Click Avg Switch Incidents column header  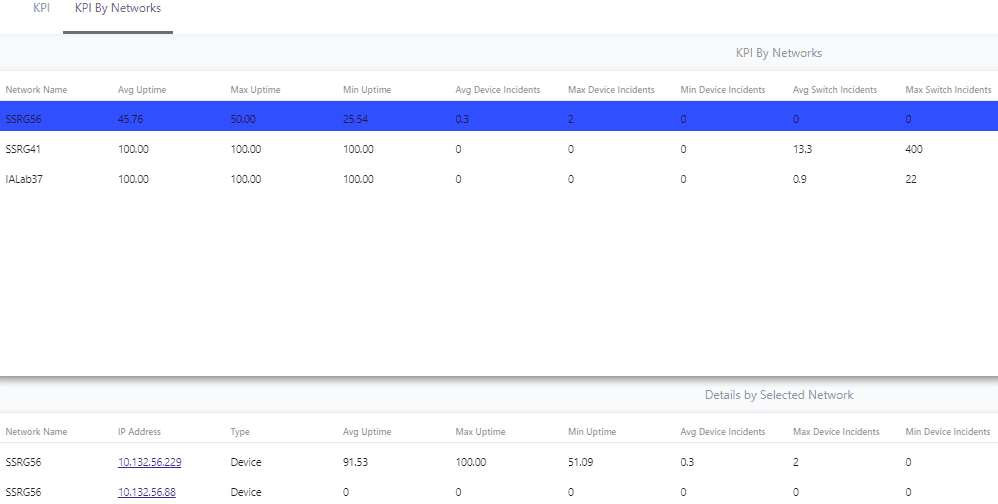835,90
